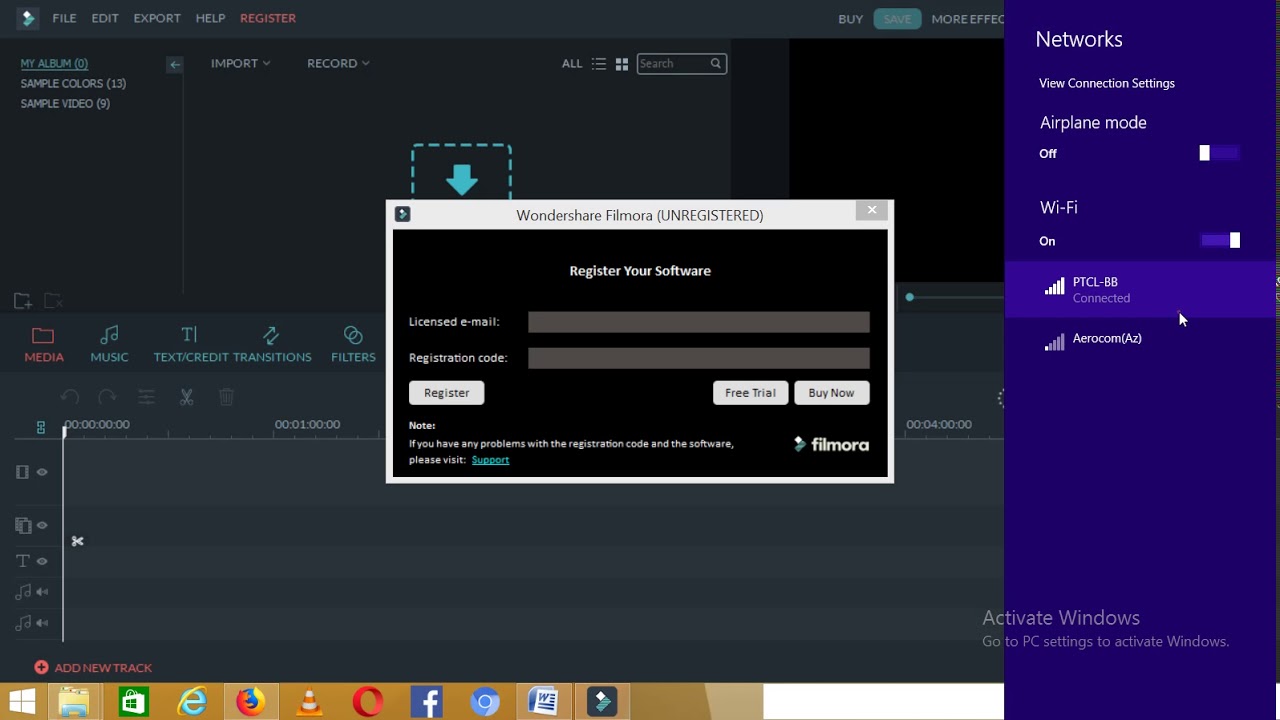Click the Licensed e-mail field
Image resolution: width=1280 pixels, height=720 pixels.
(698, 322)
